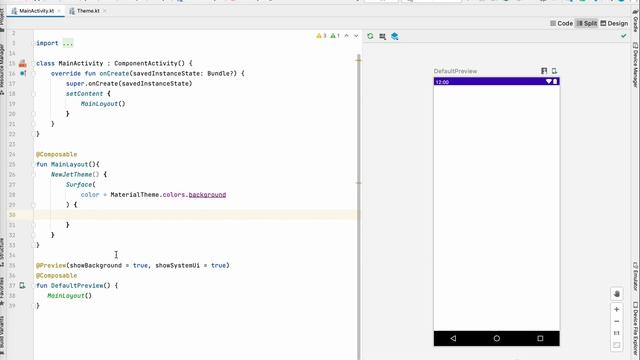Click the @Preview annotation on line 35
Image resolution: width=640 pixels, height=360 pixels.
pos(51,265)
